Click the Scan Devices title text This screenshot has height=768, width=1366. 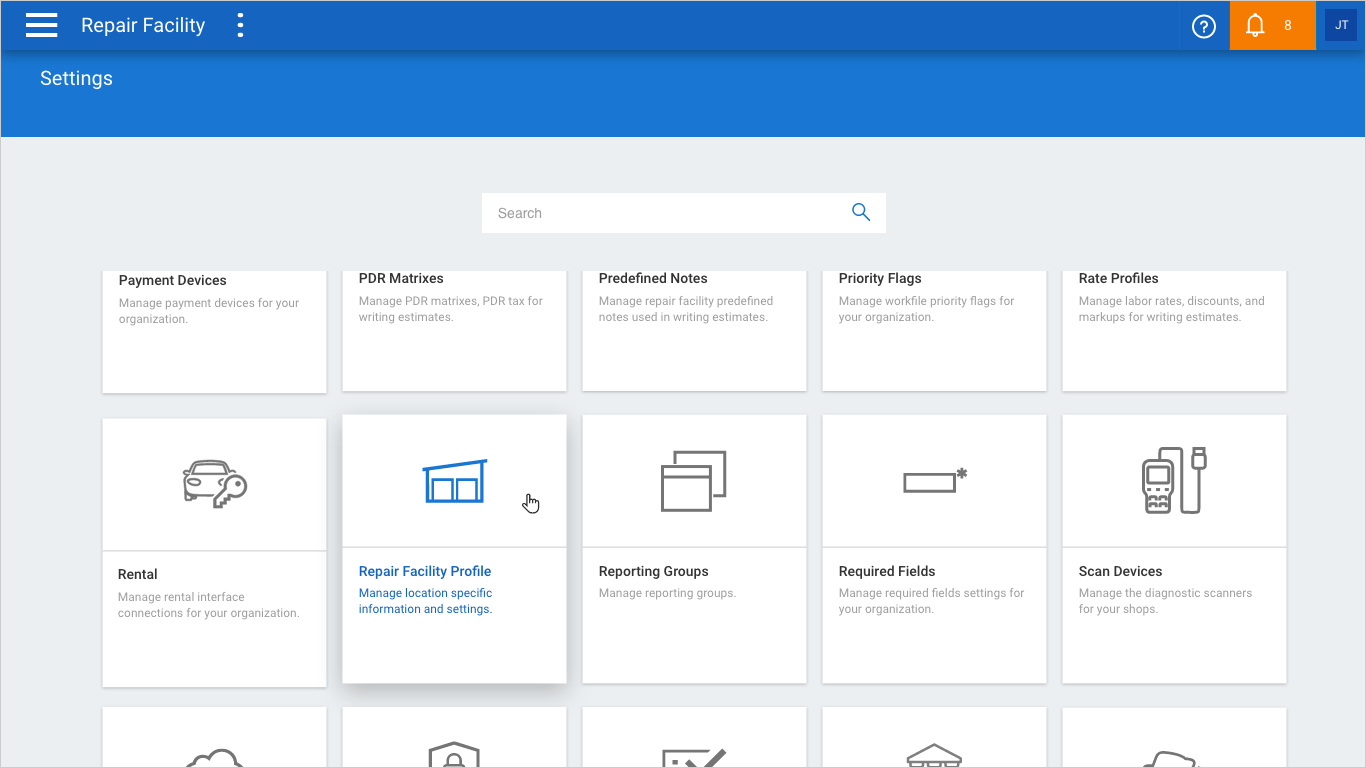(x=1120, y=571)
